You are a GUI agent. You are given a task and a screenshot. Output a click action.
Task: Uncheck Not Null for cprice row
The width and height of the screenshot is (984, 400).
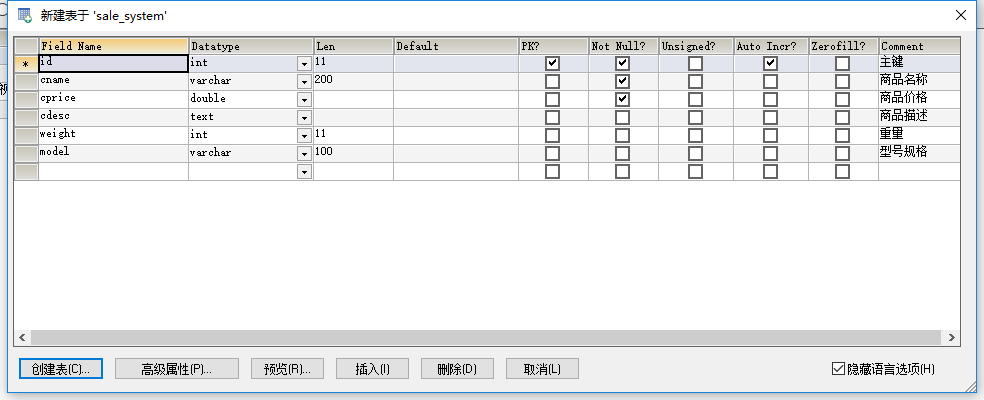tap(622, 99)
